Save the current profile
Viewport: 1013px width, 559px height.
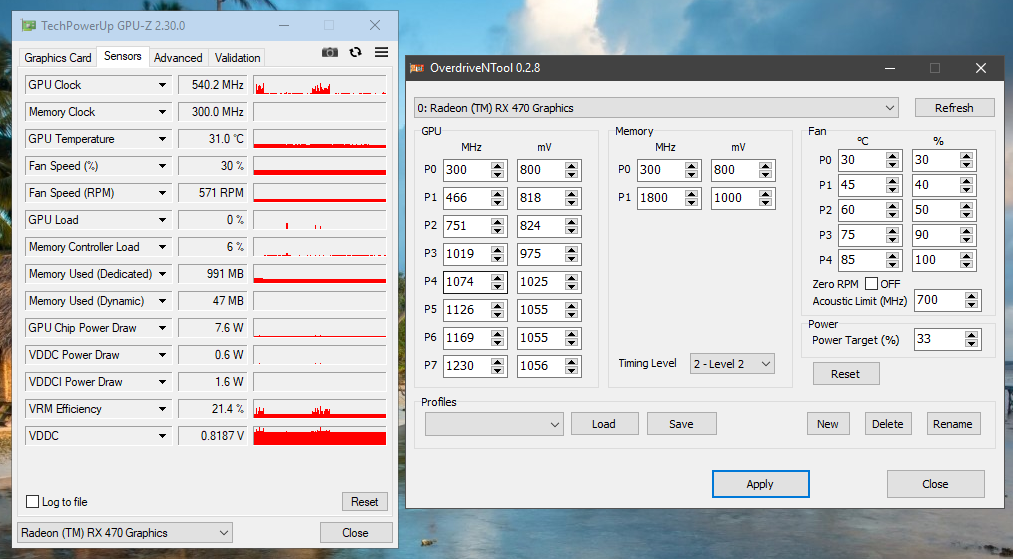(x=682, y=424)
